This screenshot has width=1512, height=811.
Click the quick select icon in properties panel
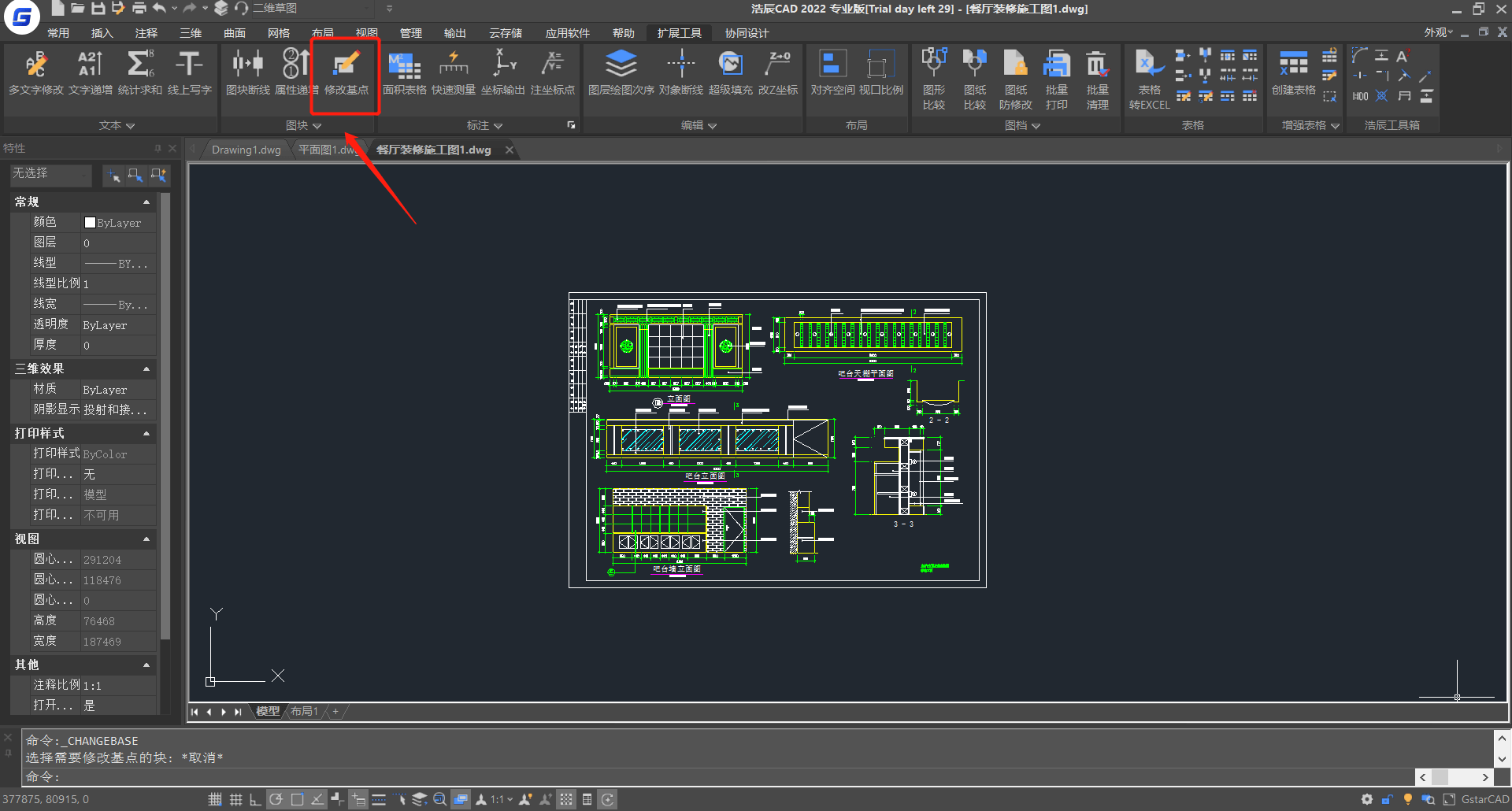158,175
